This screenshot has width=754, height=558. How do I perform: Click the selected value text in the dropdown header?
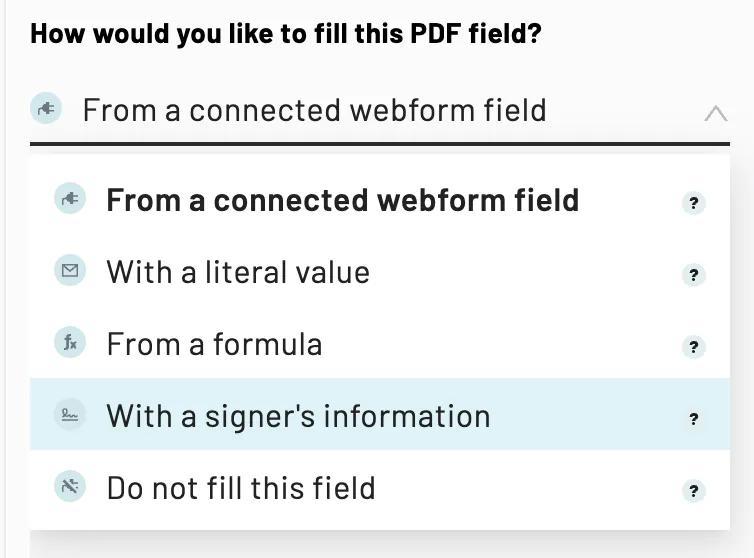click(x=314, y=110)
